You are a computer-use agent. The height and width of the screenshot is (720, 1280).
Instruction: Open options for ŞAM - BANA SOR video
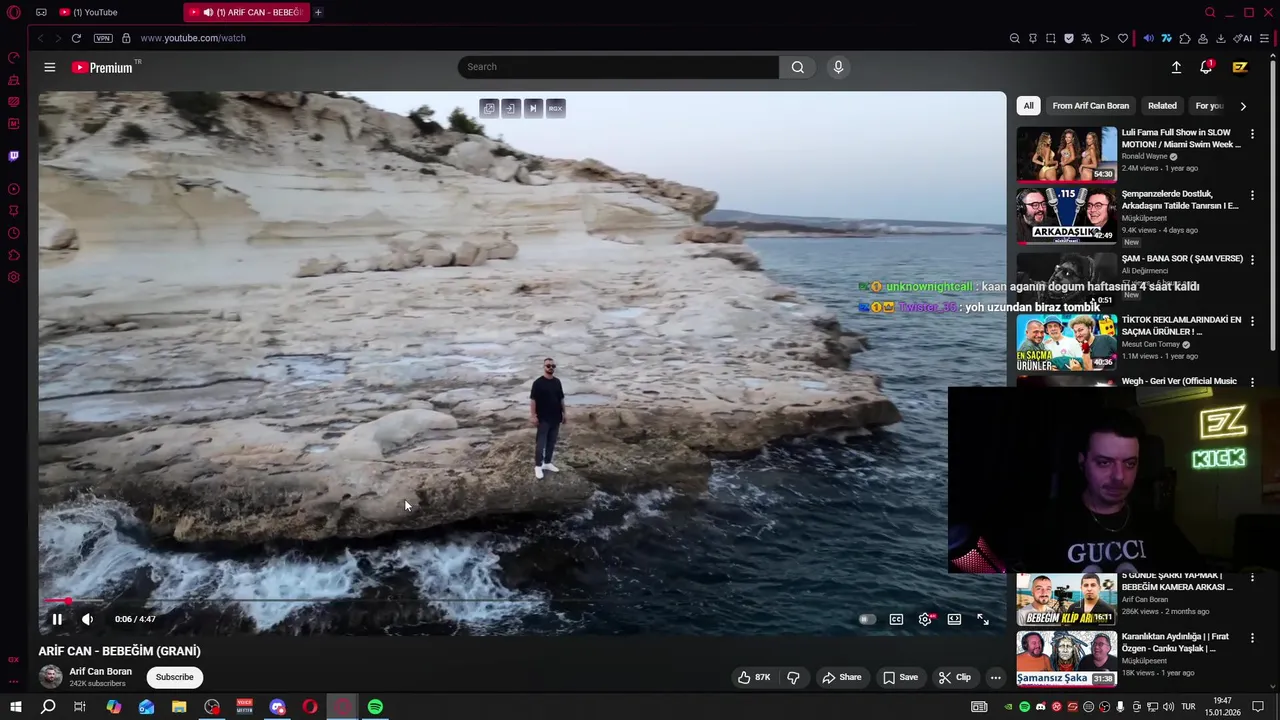(1252, 259)
